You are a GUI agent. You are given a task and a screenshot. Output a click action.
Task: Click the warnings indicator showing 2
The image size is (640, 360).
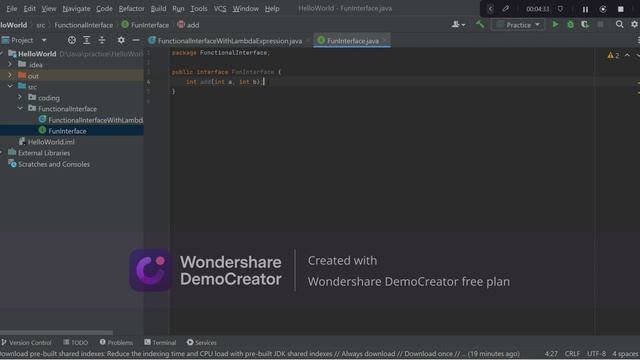[x=613, y=55]
